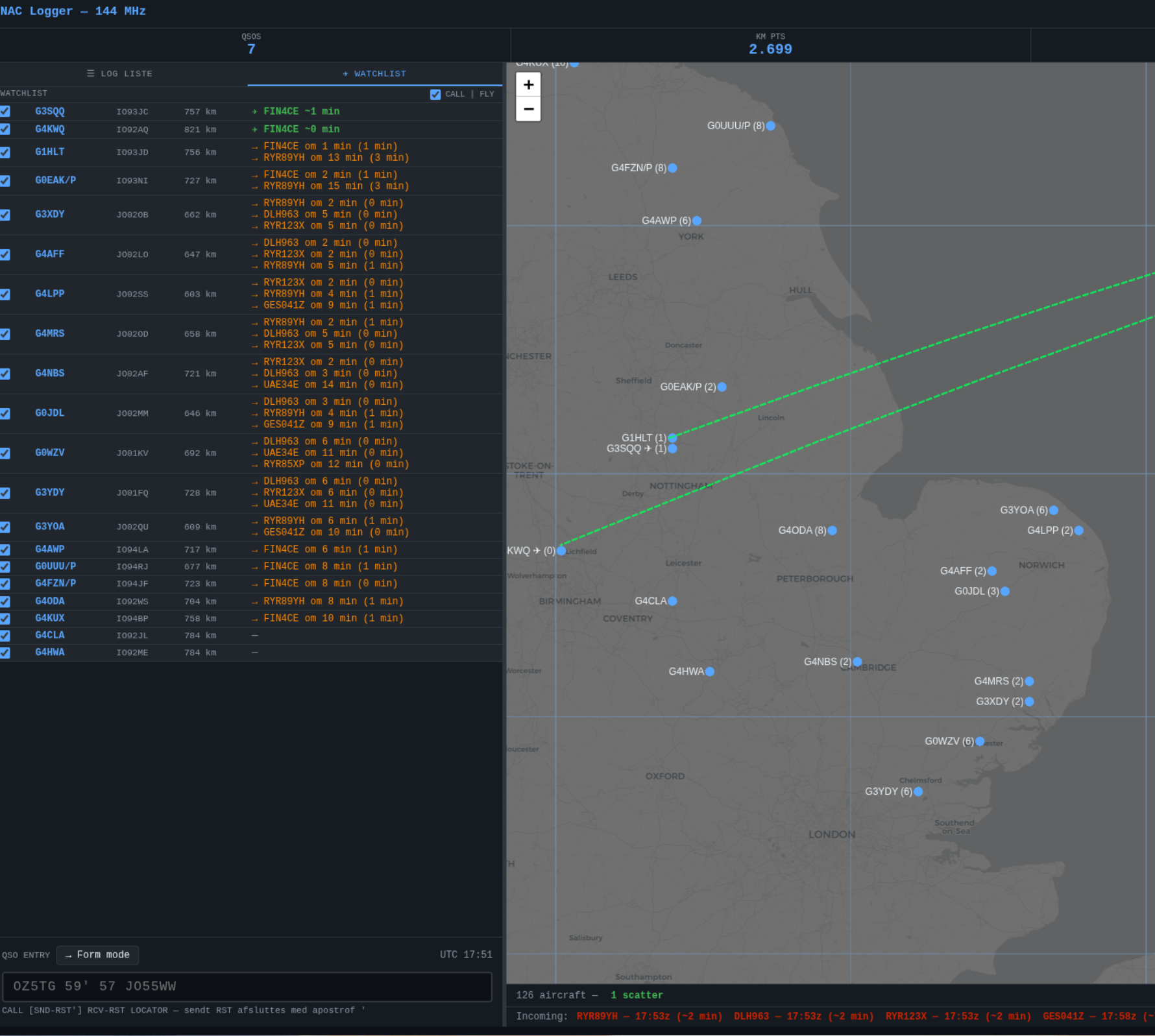1155x1036 pixels.
Task: Click the G4CLA station dot on the map
Action: pos(672,601)
